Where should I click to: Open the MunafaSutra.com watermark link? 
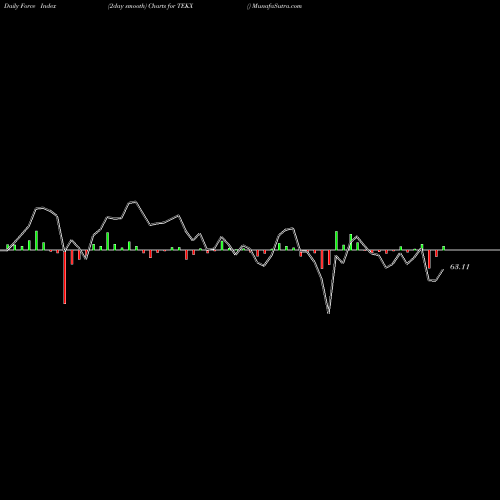tap(275, 6)
